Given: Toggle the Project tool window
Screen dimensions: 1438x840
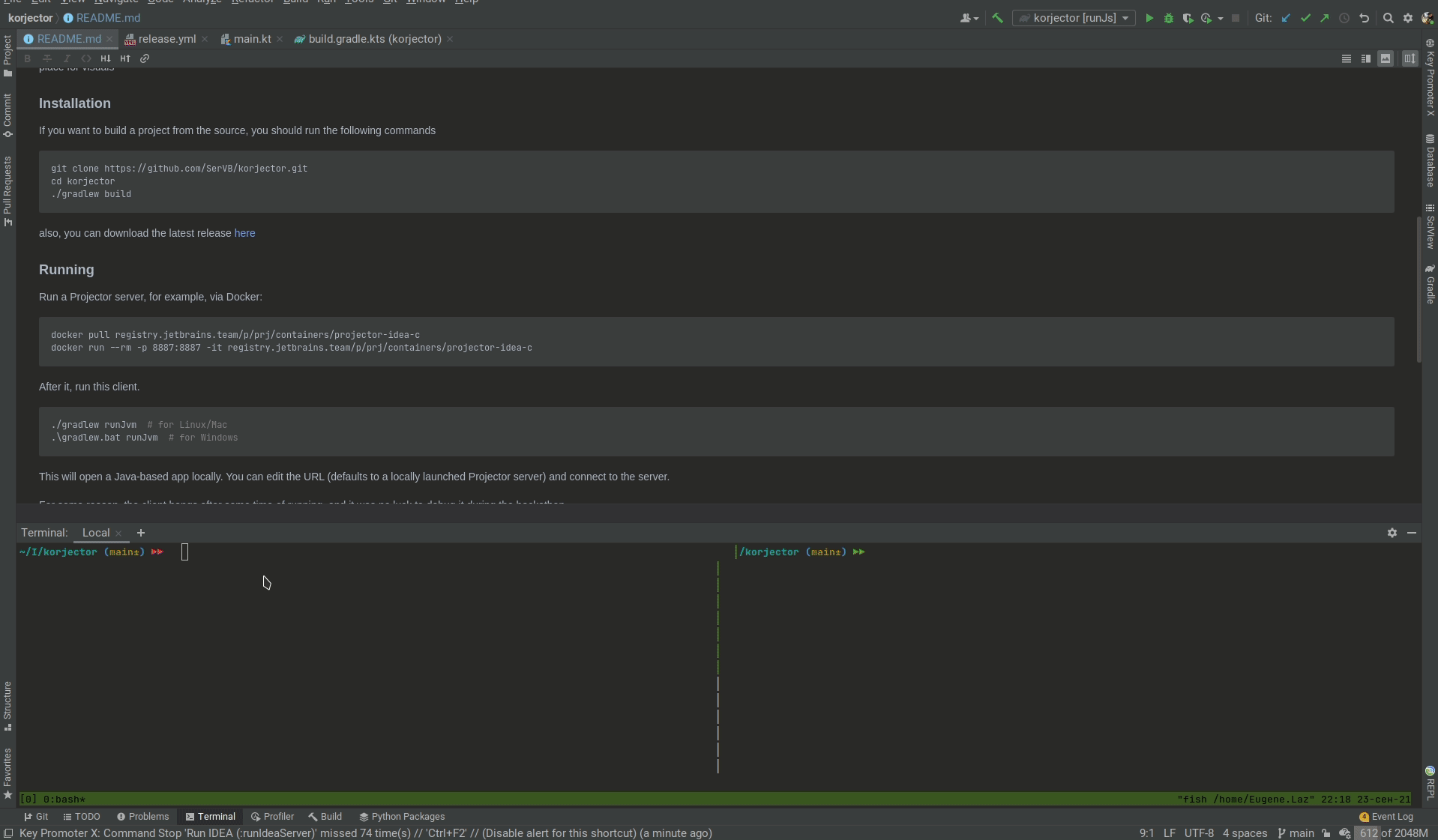Looking at the screenshot, I should point(7,55).
